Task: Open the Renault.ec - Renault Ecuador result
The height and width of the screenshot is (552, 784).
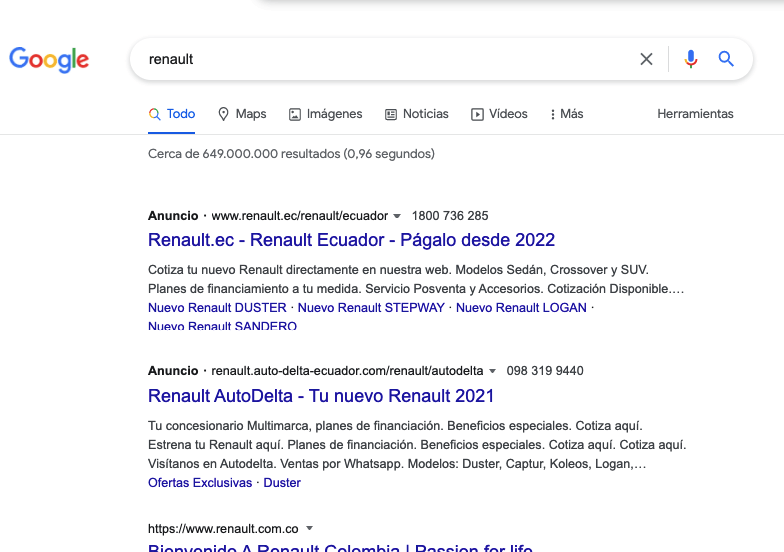Action: [352, 240]
